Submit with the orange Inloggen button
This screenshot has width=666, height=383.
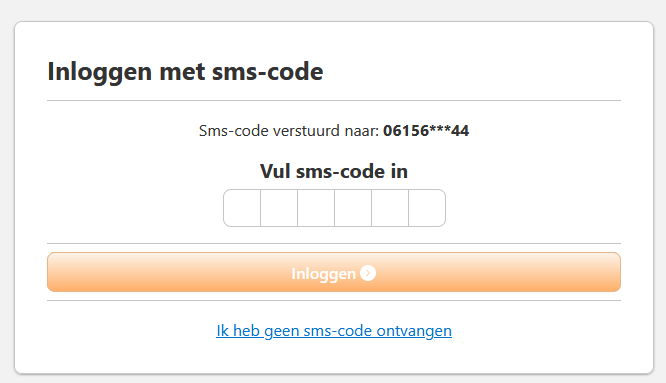click(334, 272)
